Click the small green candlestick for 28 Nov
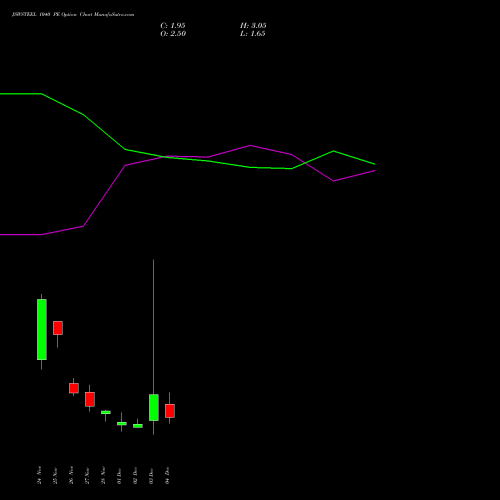500x500 pixels. click(106, 412)
